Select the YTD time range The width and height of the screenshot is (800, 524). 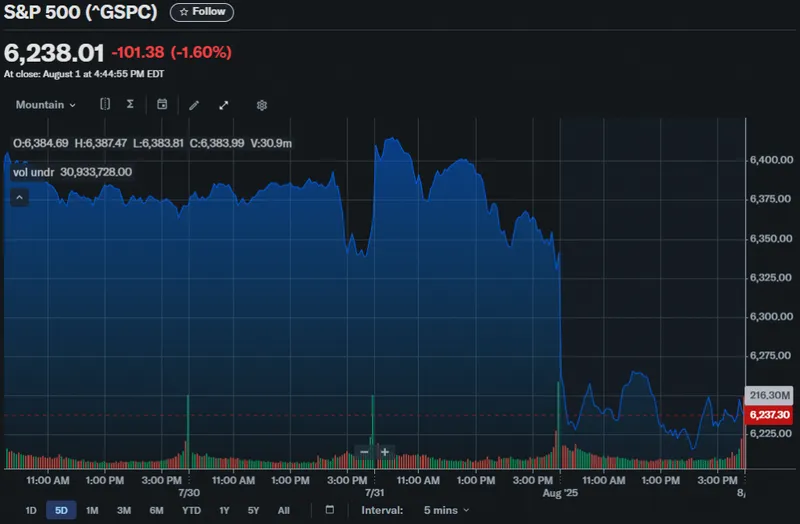(x=191, y=510)
